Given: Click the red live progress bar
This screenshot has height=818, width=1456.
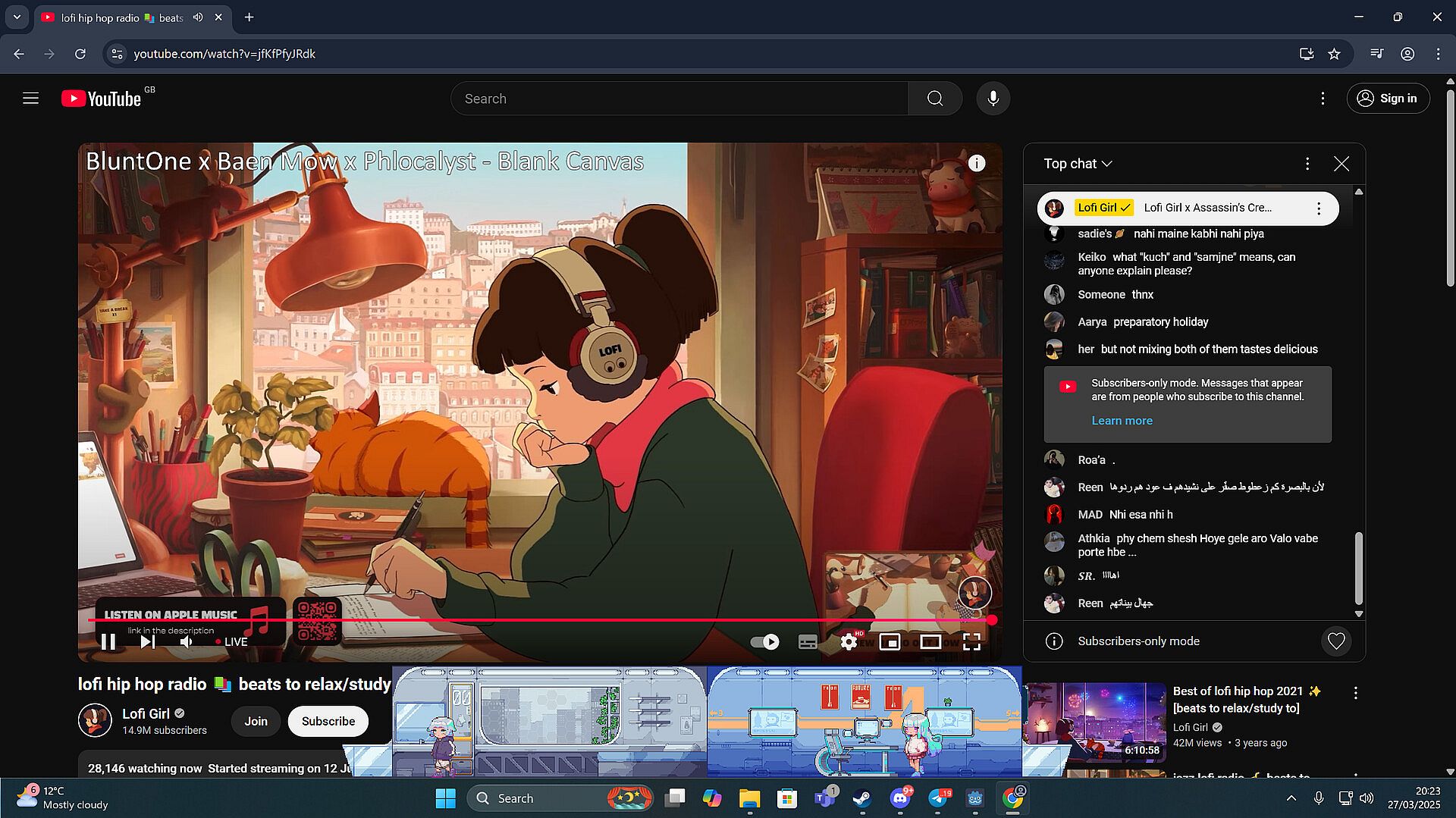Looking at the screenshot, I should click(540, 620).
